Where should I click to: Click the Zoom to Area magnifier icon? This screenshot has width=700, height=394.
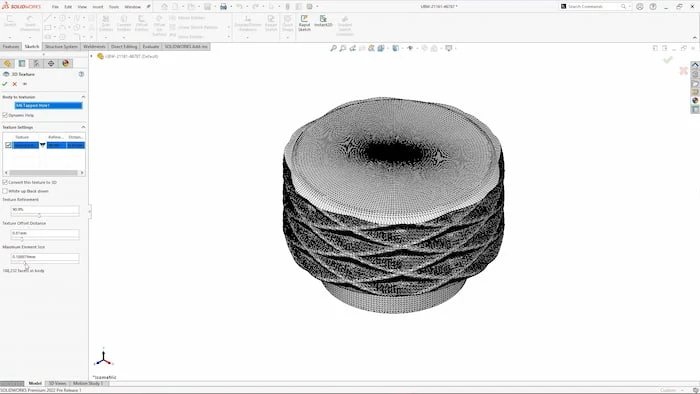click(343, 48)
